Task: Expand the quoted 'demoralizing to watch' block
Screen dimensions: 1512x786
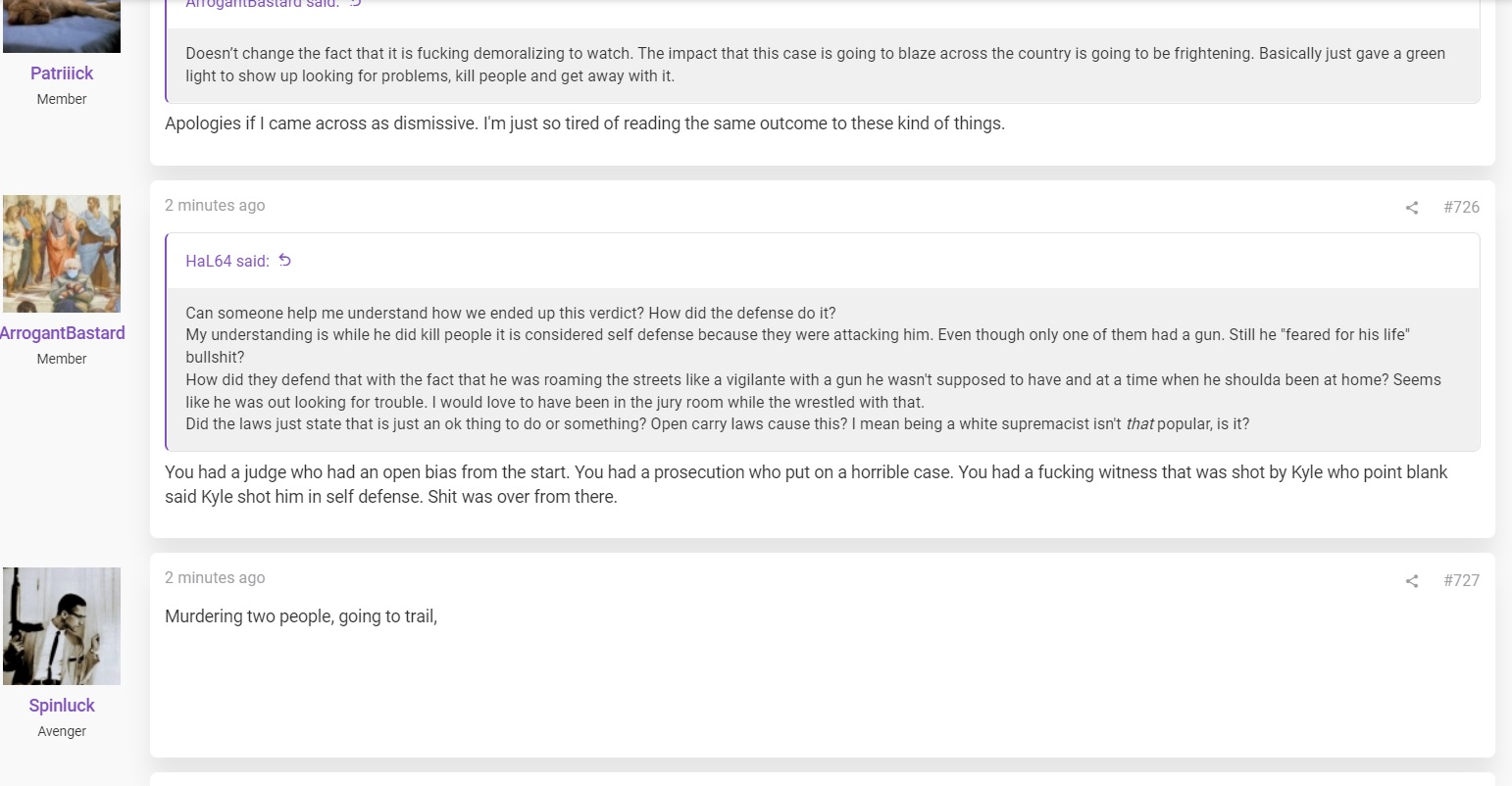Action: tap(823, 65)
